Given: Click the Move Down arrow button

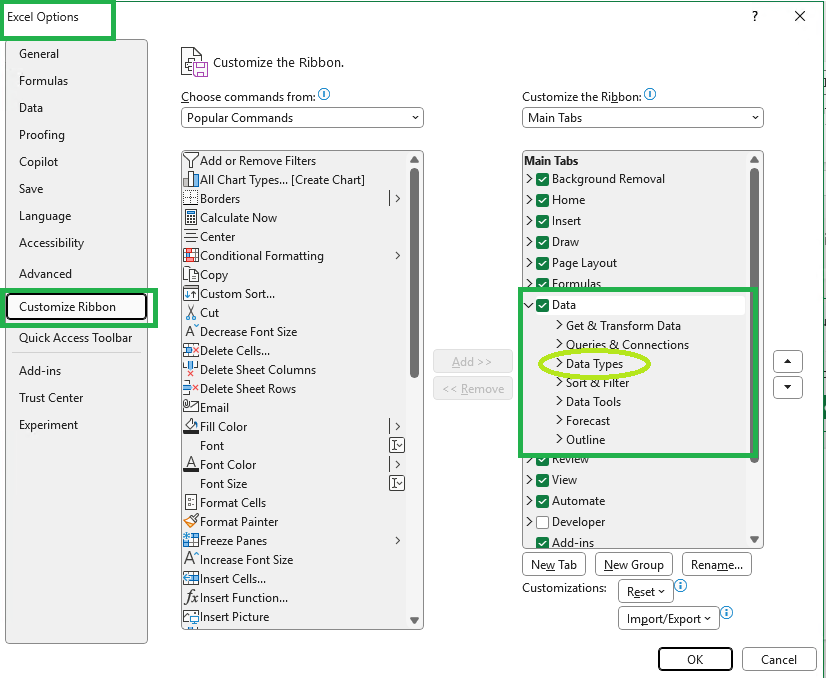Looking at the screenshot, I should [x=787, y=387].
